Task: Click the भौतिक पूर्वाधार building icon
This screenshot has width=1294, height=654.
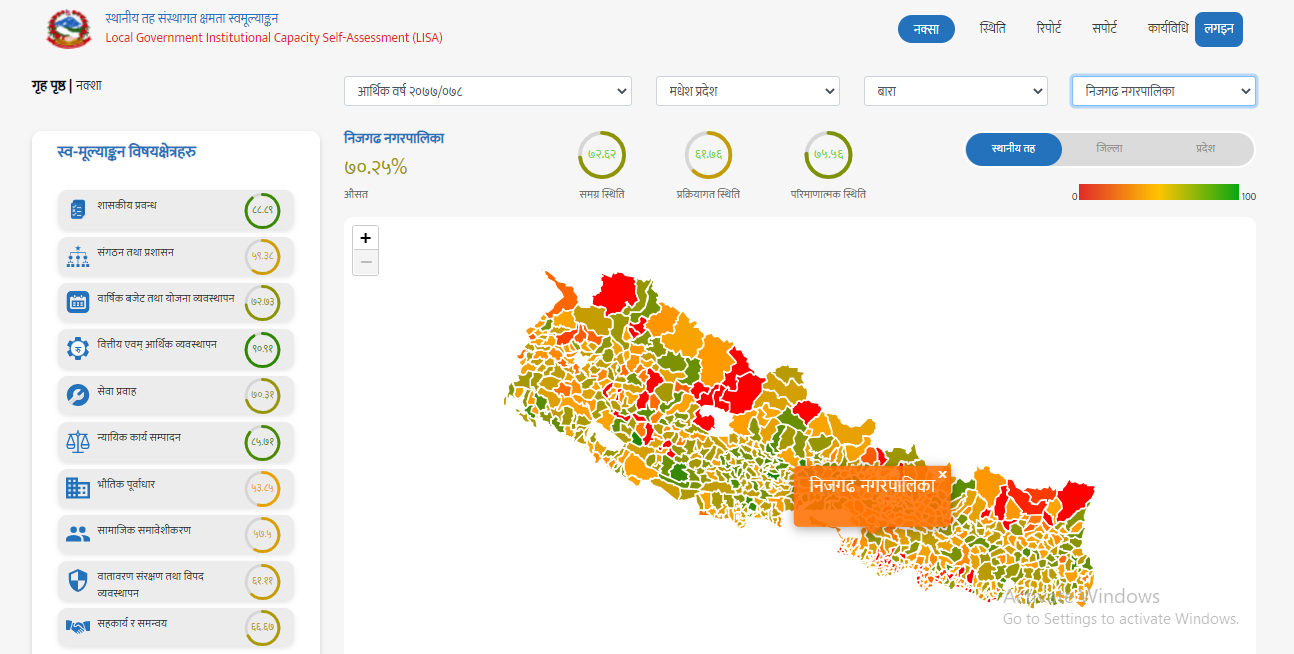Action: (78, 488)
